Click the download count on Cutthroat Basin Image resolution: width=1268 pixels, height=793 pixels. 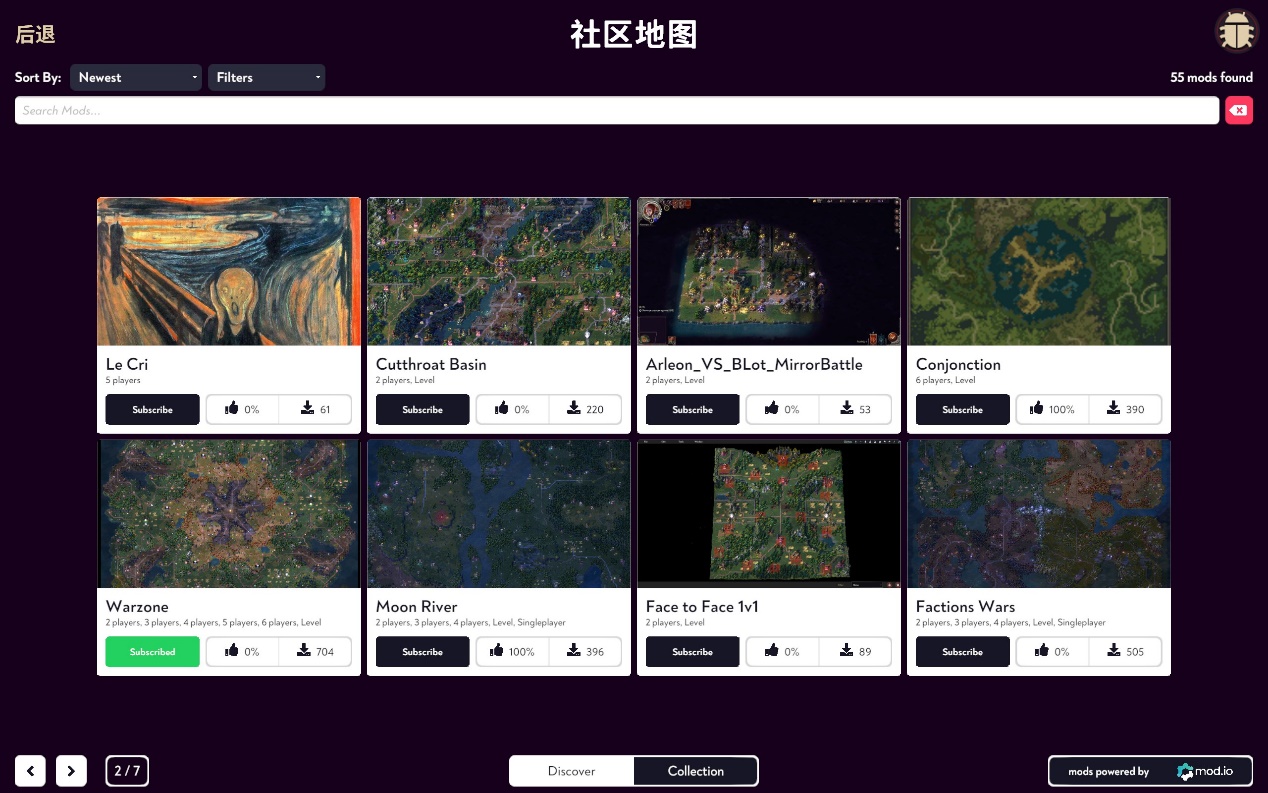tap(585, 409)
